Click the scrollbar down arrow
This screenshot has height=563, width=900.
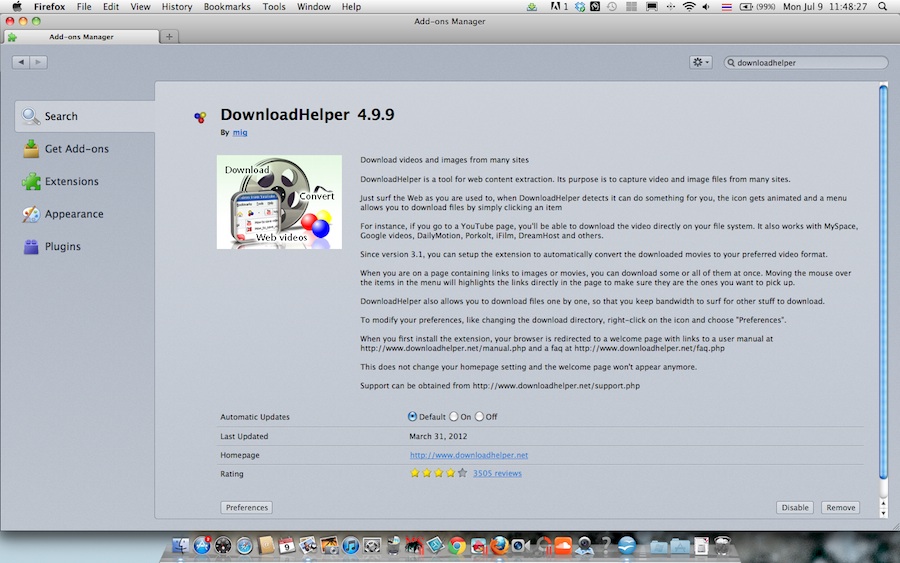click(x=883, y=512)
